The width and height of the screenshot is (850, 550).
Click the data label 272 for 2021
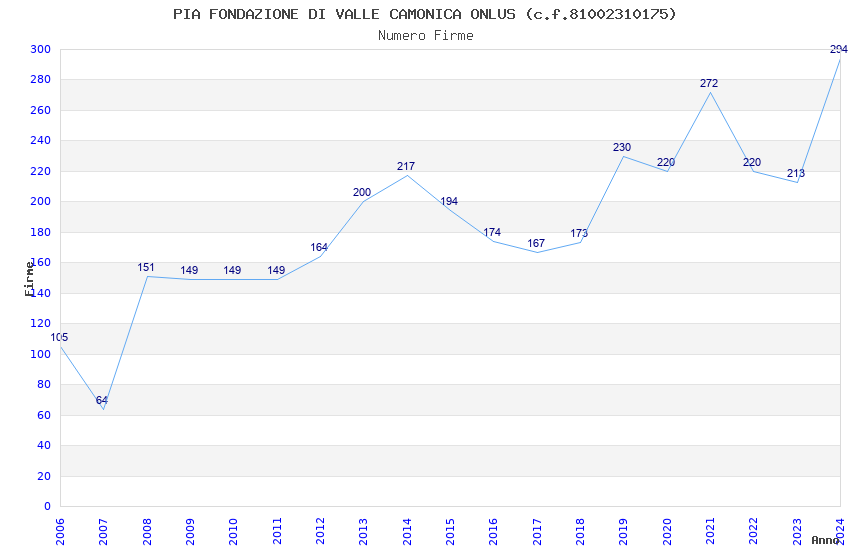point(709,83)
